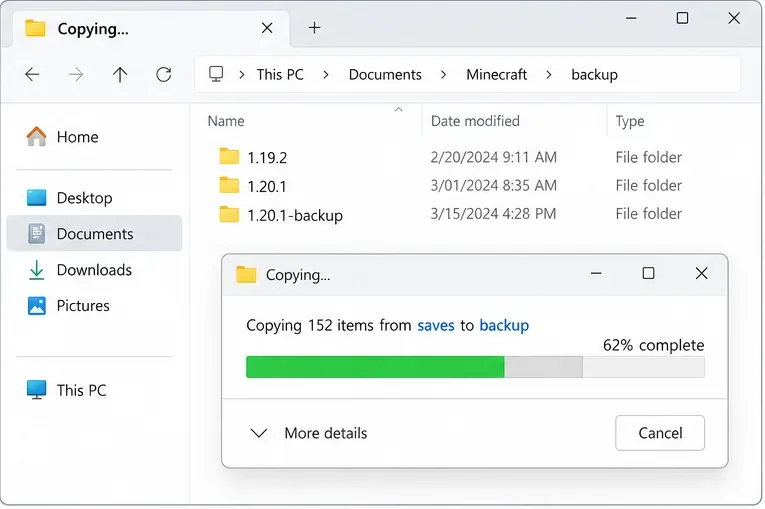This screenshot has width=765, height=509.
Task: Expand the chevron before This PC
Action: click(x=242, y=75)
